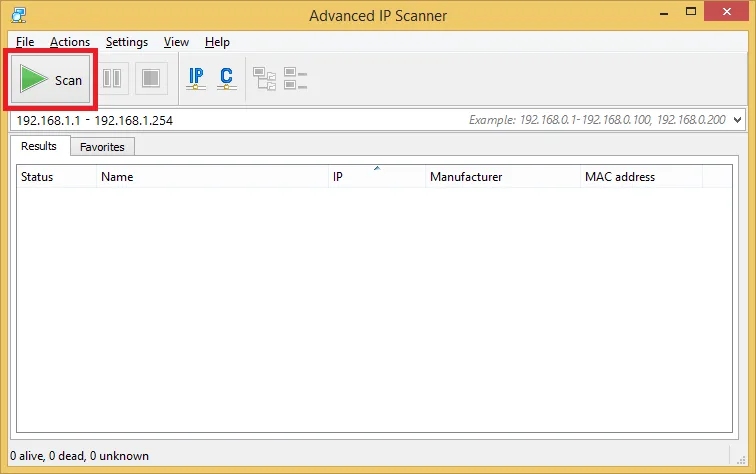Select the class C subnet icon
Screen dimensions: 756x474
(227, 79)
